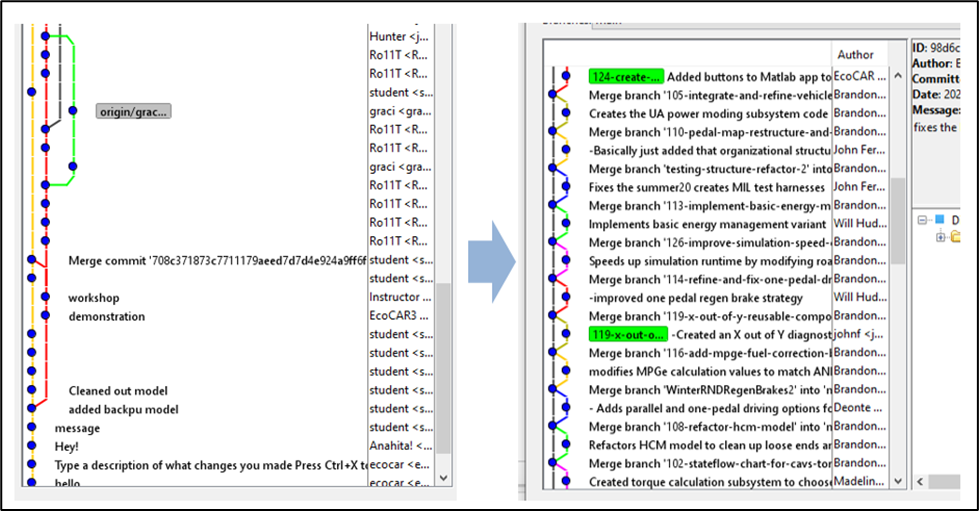Expand the folder node in file tree
Viewport: 979px width, 511px height.
[941, 237]
